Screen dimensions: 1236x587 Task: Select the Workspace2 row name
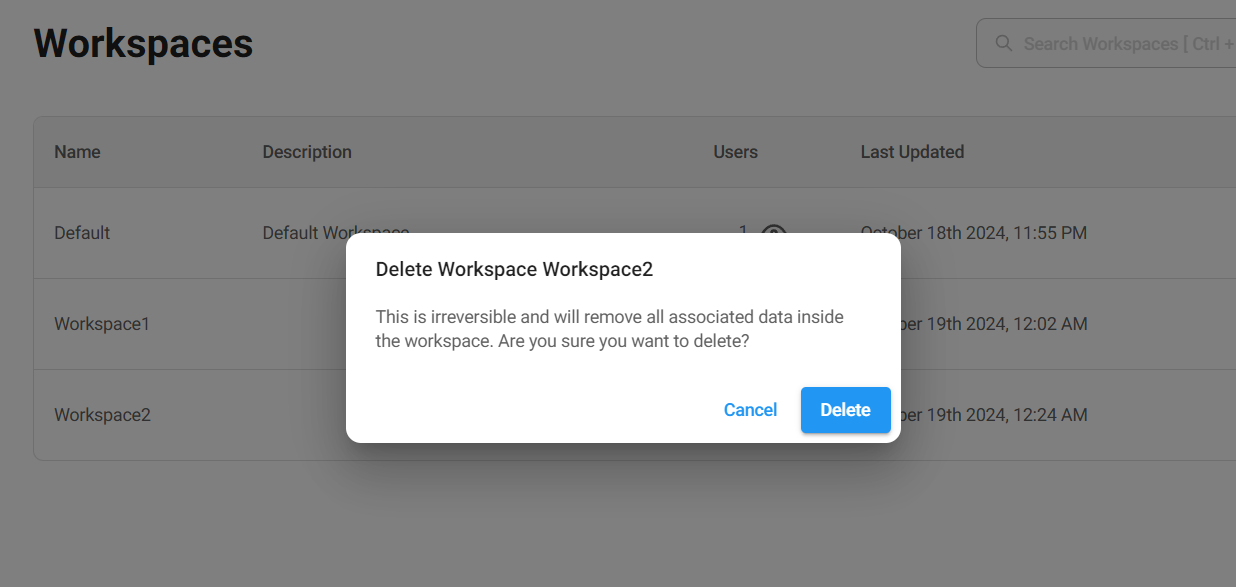(x=102, y=415)
